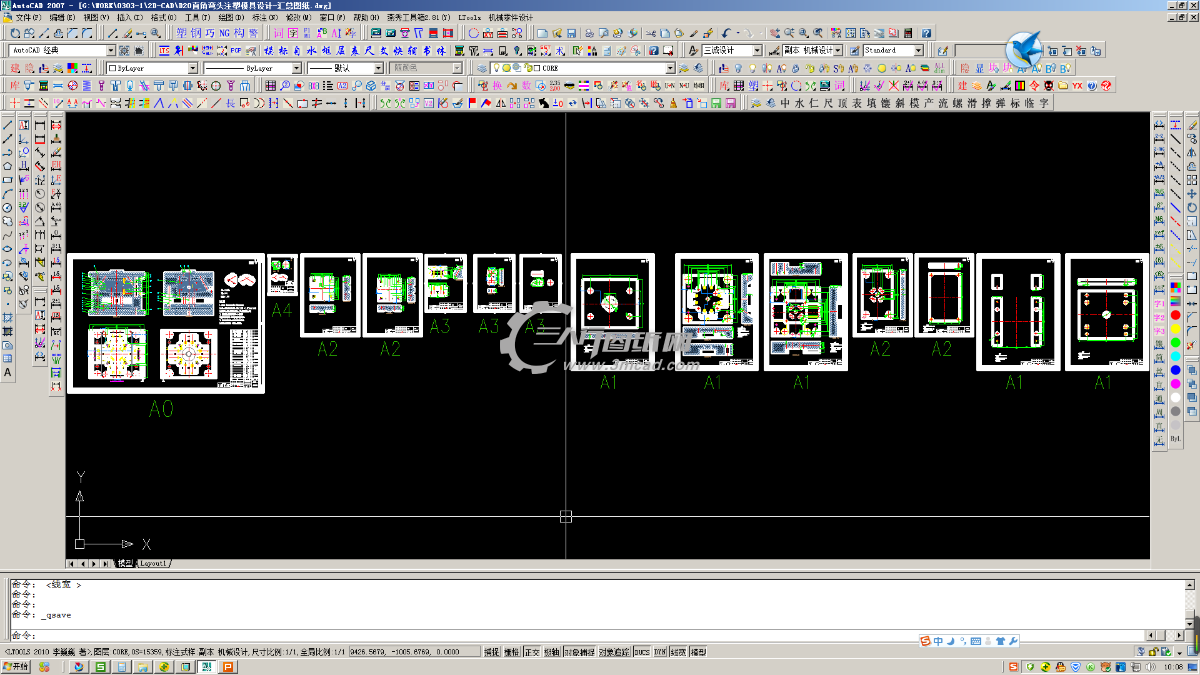The image size is (1200, 675).
Task: Open the 格式 (Format) menu
Action: [164, 18]
